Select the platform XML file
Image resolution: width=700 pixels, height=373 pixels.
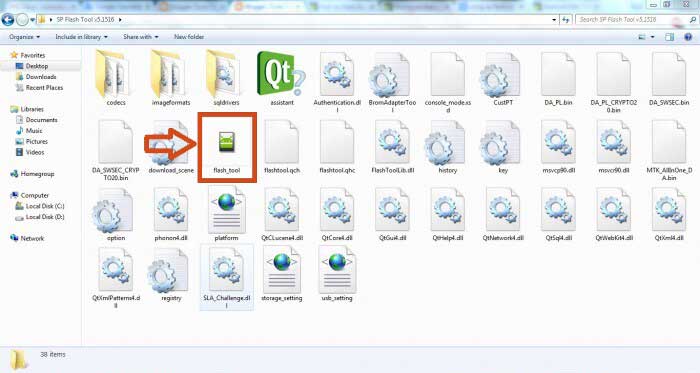pyautogui.click(x=226, y=215)
